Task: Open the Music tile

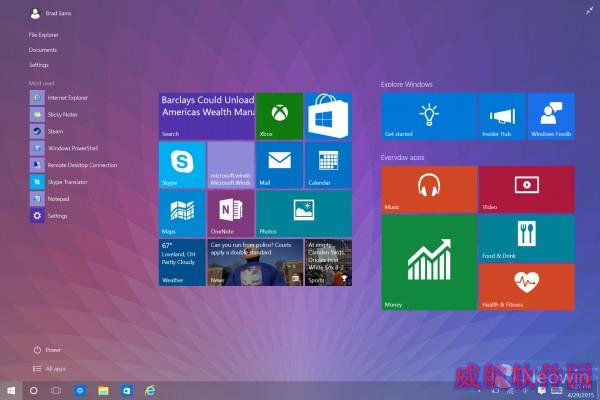Action: coord(429,189)
